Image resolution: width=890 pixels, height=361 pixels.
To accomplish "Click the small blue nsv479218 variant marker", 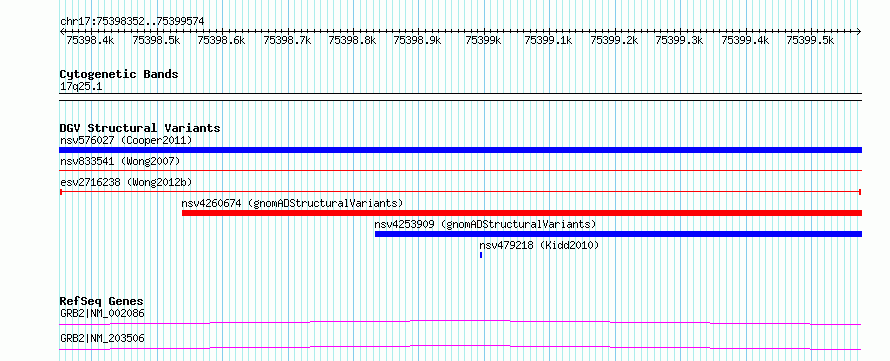I will pyautogui.click(x=481, y=255).
